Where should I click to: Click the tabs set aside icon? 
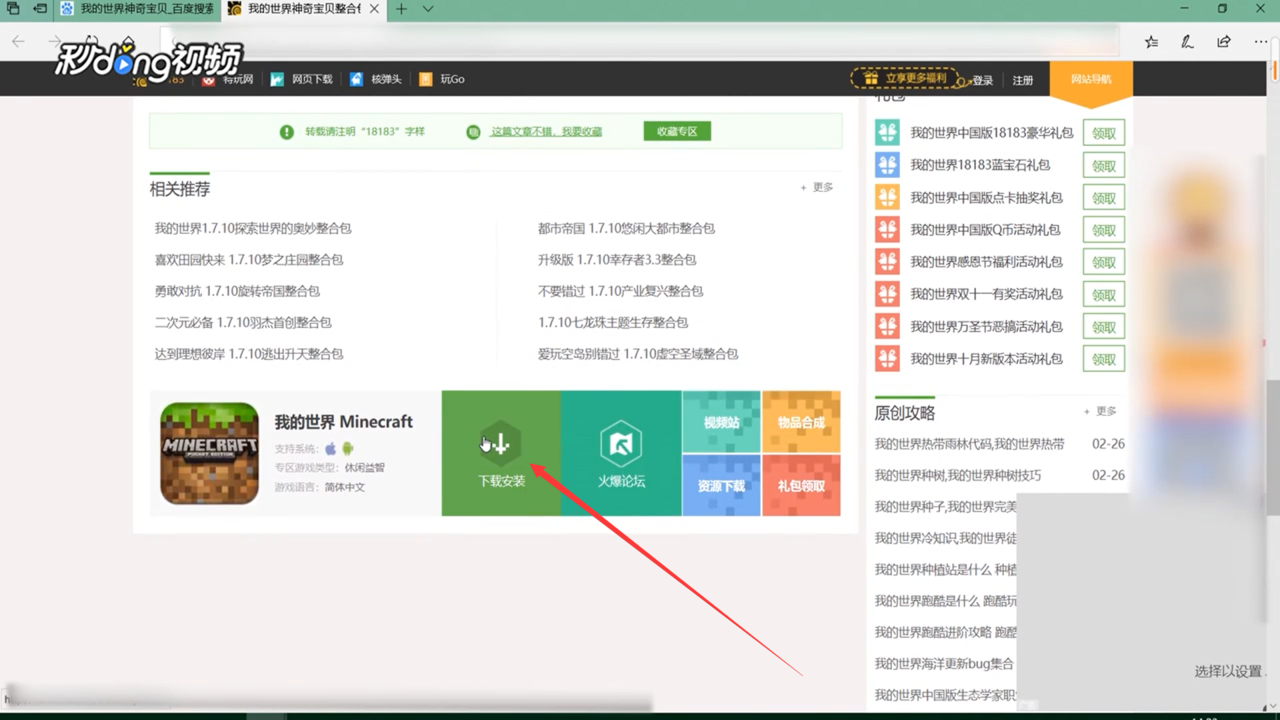[13, 9]
